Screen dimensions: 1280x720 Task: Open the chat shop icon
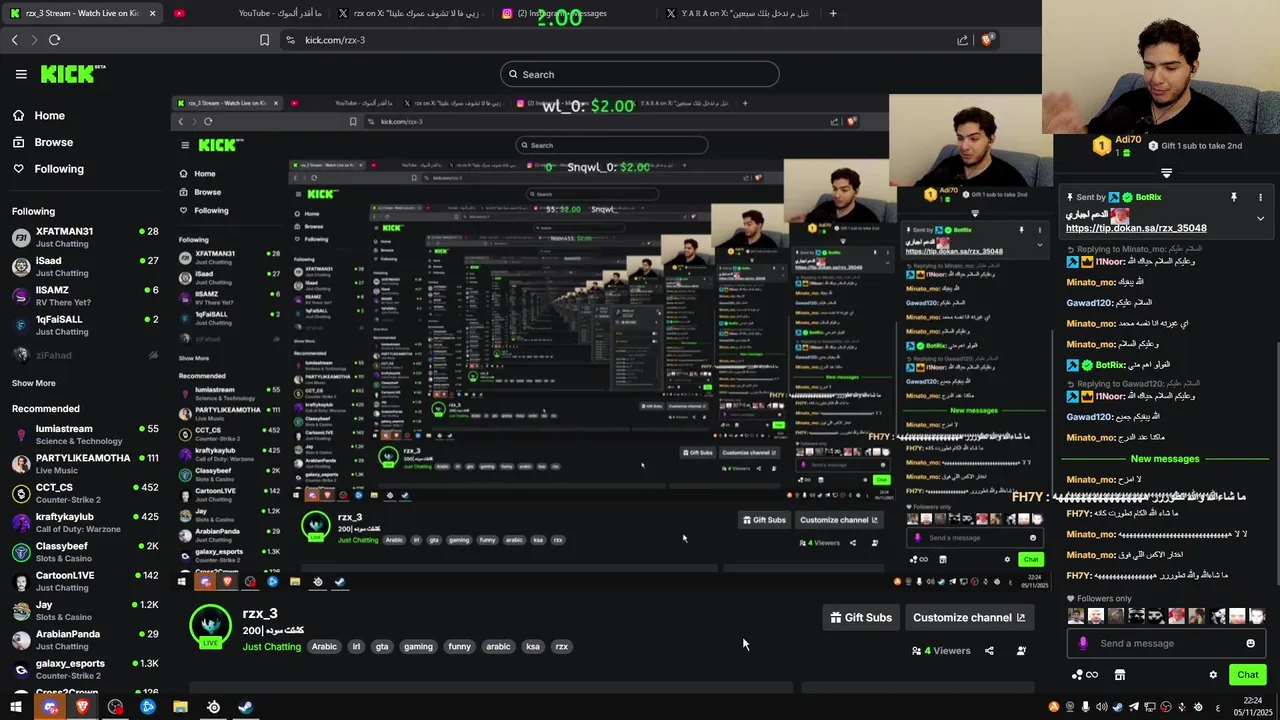click(1120, 675)
